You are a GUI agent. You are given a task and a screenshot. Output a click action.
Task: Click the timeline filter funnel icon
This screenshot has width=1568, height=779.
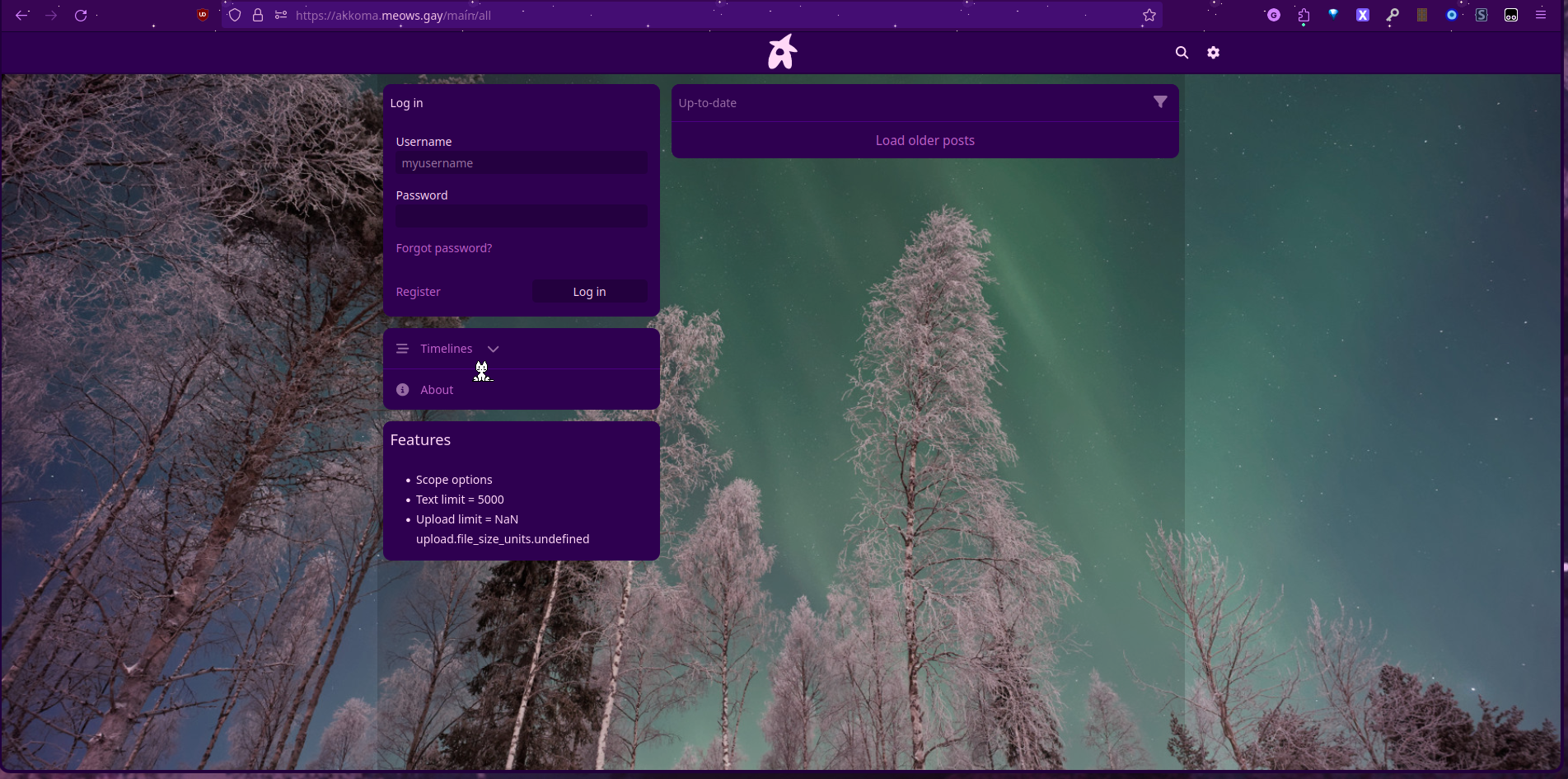point(1160,102)
